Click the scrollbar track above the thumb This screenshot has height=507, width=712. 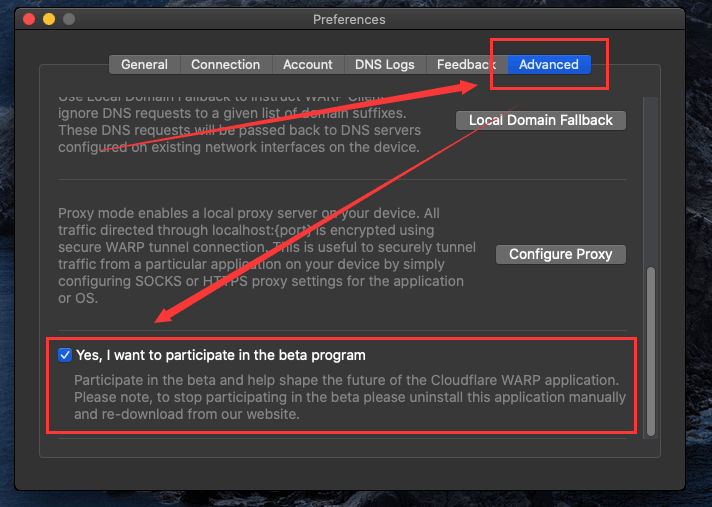pyautogui.click(x=651, y=180)
